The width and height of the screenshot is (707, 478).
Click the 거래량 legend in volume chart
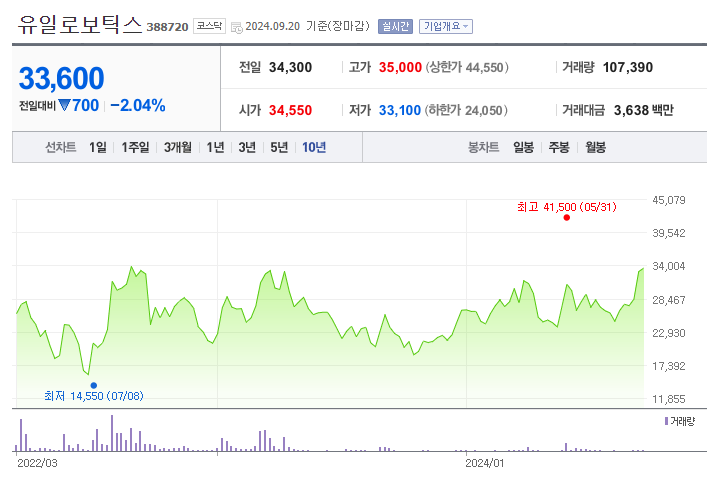tap(679, 421)
